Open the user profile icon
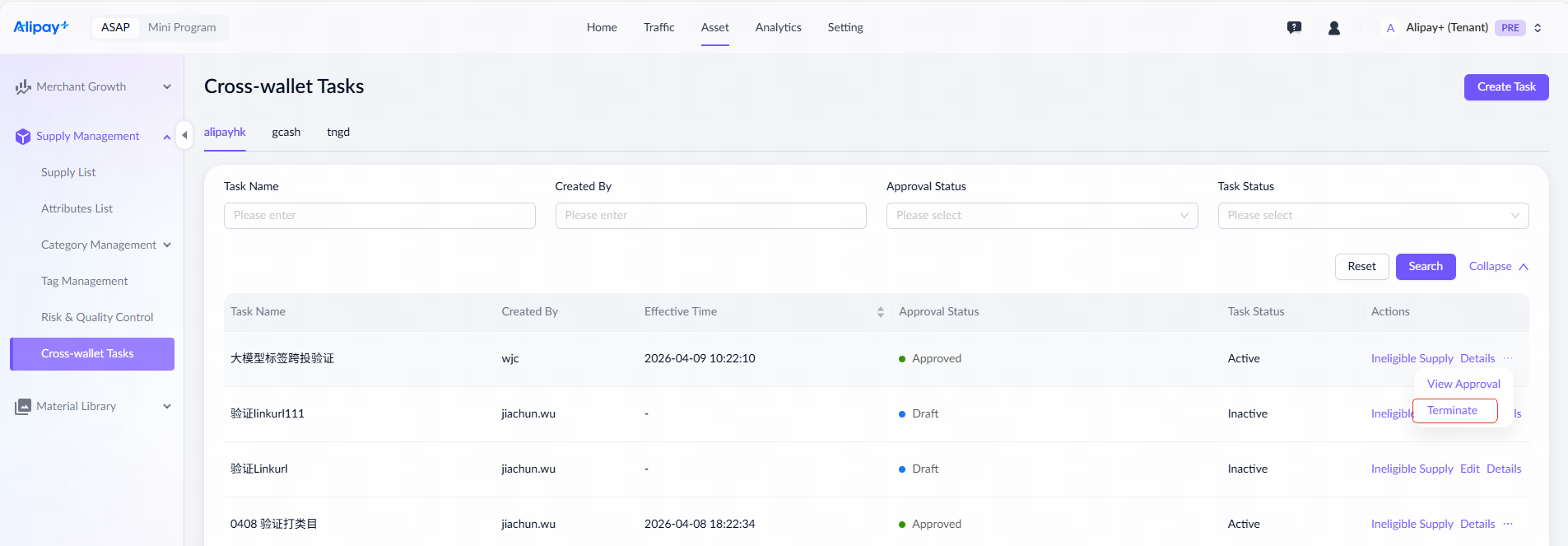1568x546 pixels. [x=1333, y=28]
